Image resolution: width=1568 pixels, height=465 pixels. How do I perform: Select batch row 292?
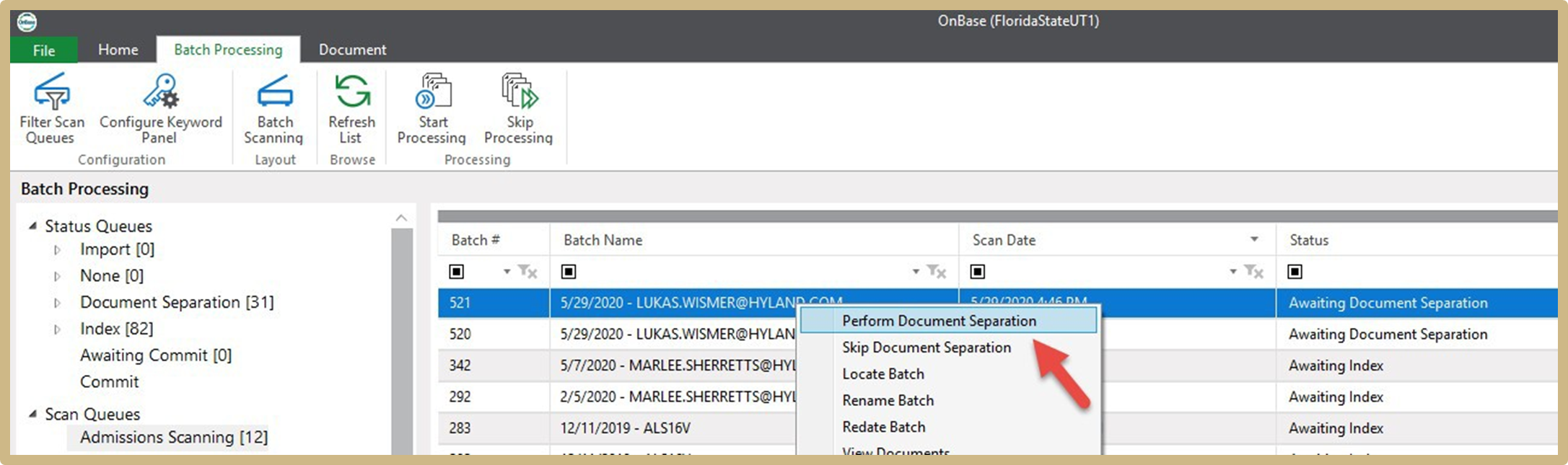(x=997, y=397)
